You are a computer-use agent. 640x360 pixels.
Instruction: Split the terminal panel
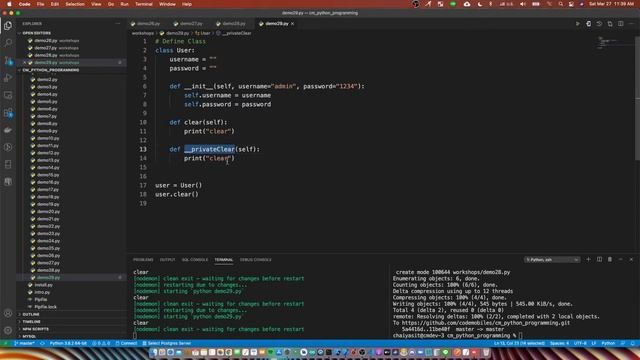coord(599,260)
